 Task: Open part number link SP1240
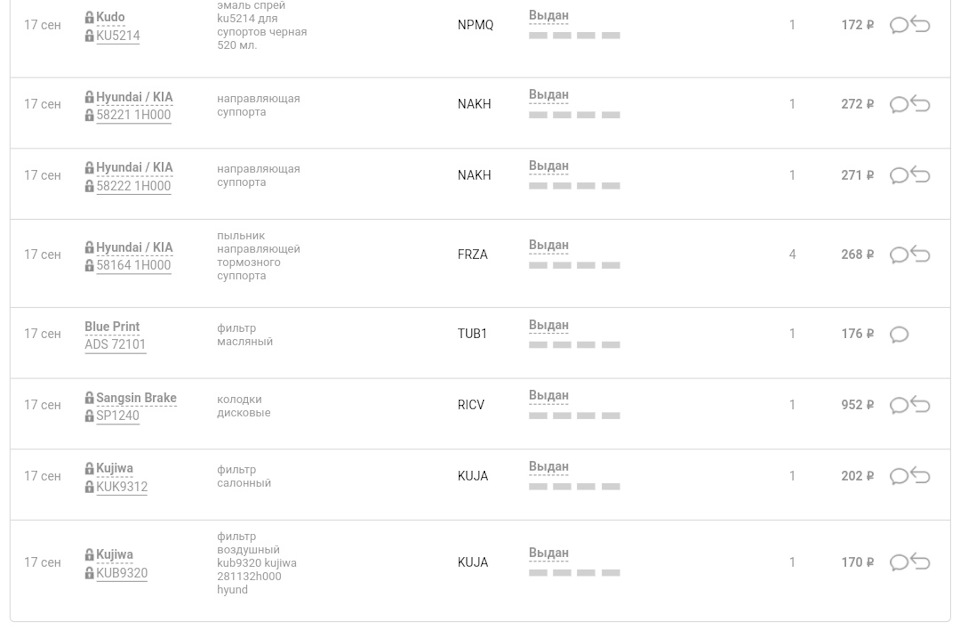pyautogui.click(x=118, y=415)
